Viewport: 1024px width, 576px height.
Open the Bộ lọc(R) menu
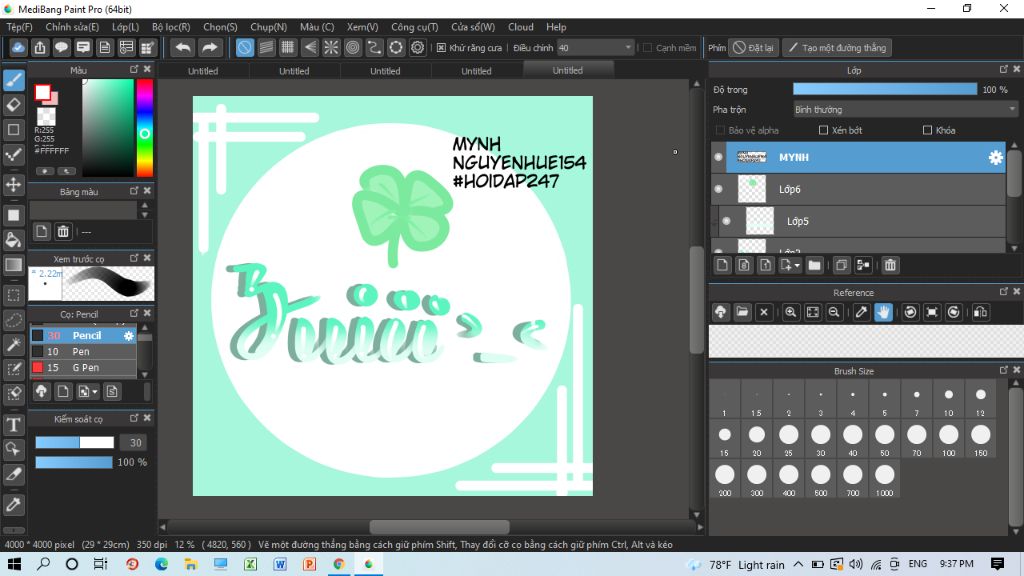pos(171,27)
